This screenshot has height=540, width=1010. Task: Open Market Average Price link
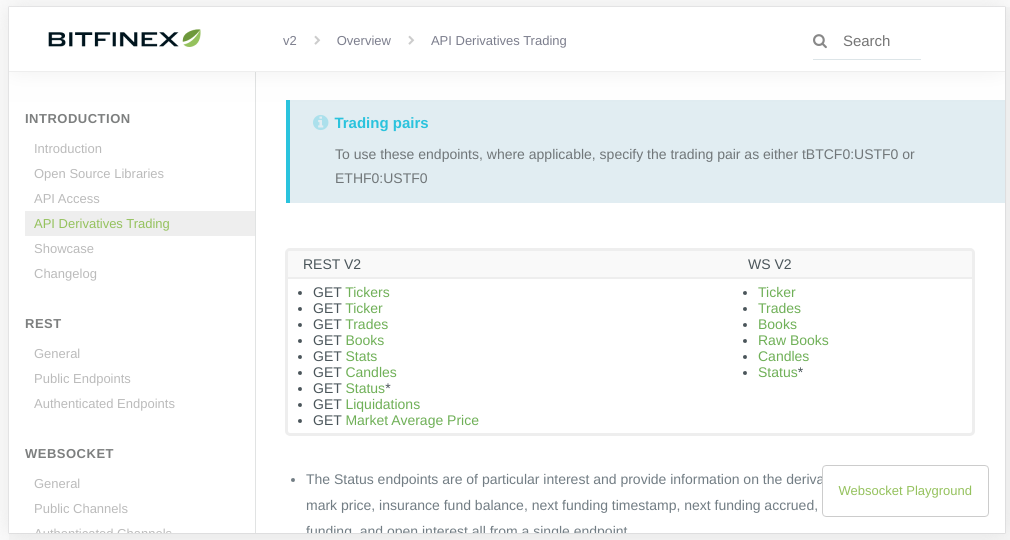[412, 421]
